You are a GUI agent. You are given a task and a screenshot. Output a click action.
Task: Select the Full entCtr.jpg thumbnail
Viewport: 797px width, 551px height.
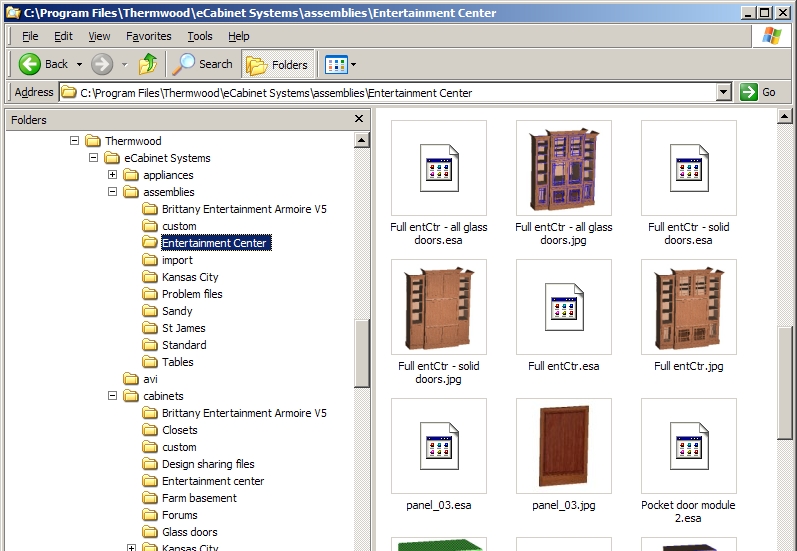[x=689, y=307]
